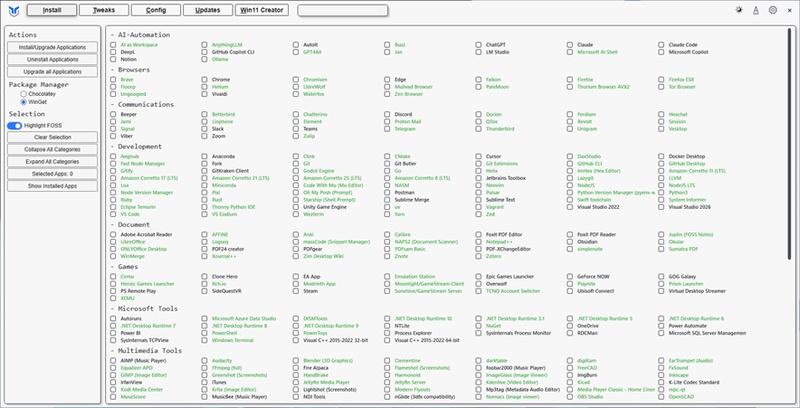
Task: Check the Obsidian checkbox
Action: [570, 242]
